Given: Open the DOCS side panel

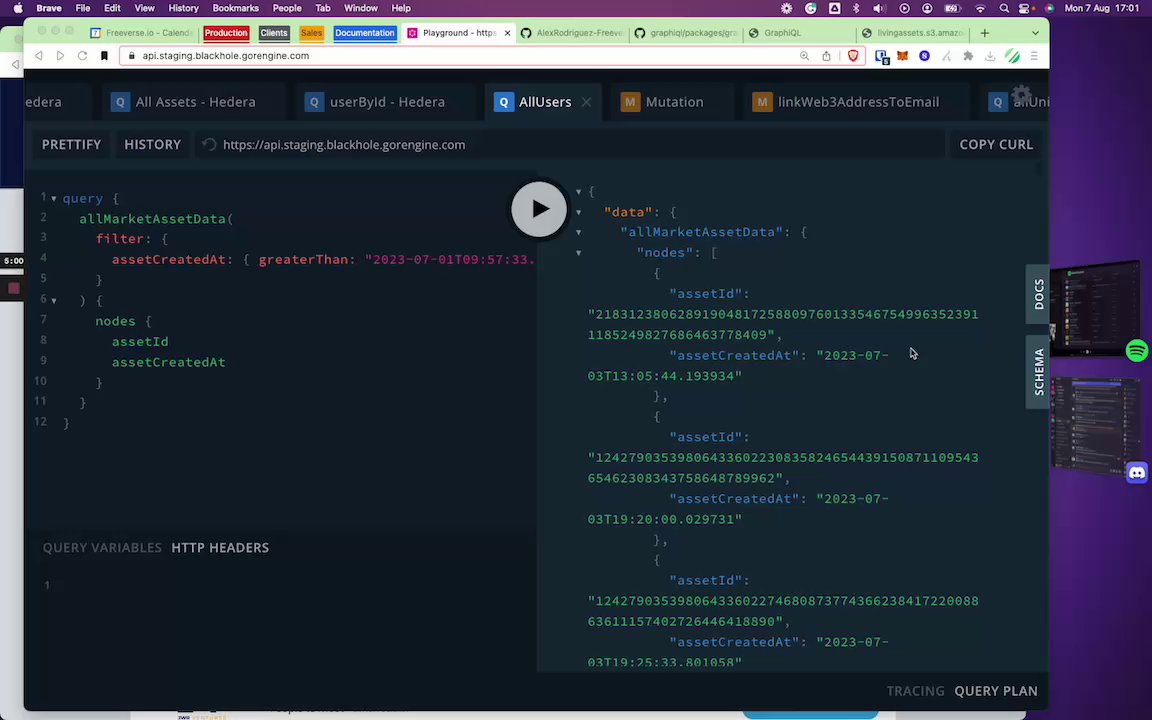Looking at the screenshot, I should [1038, 294].
